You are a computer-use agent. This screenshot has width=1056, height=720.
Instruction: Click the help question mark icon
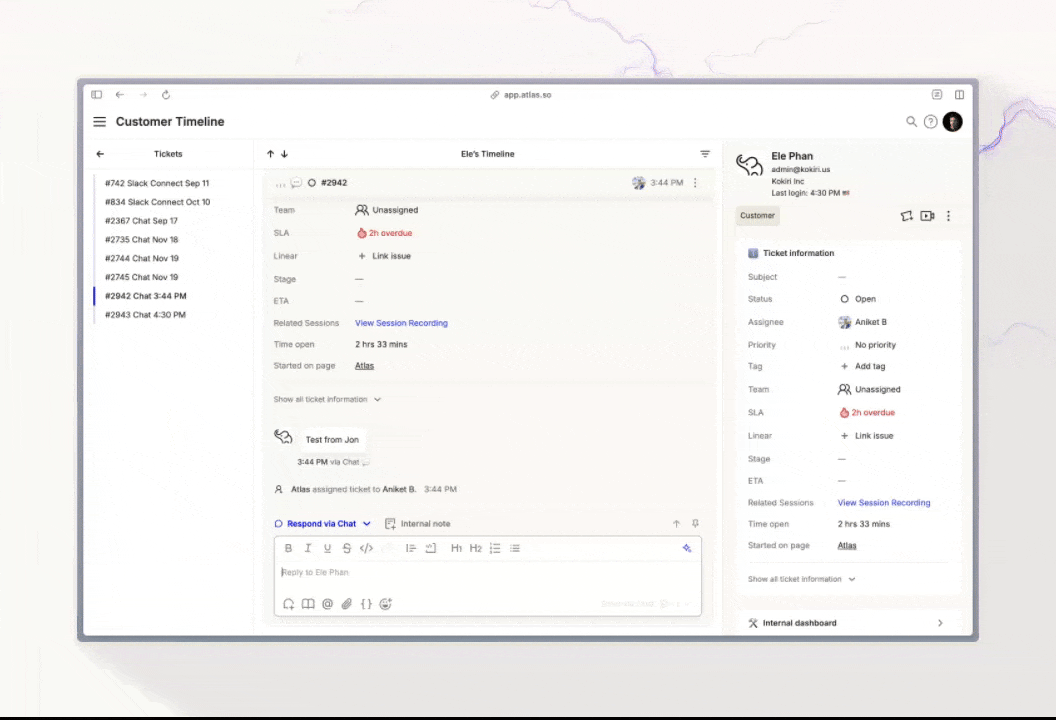click(930, 122)
